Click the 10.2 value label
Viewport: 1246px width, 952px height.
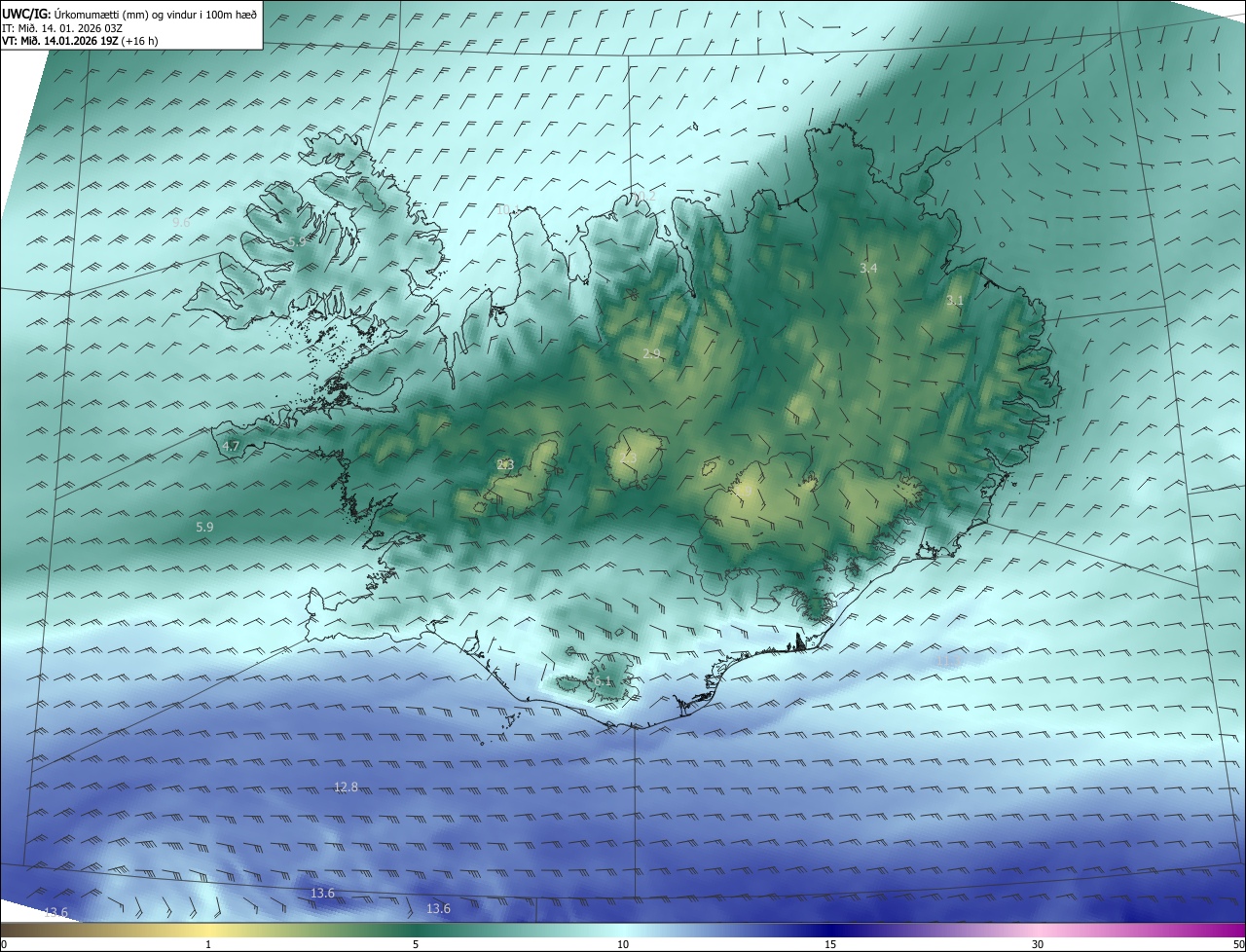[x=644, y=196]
